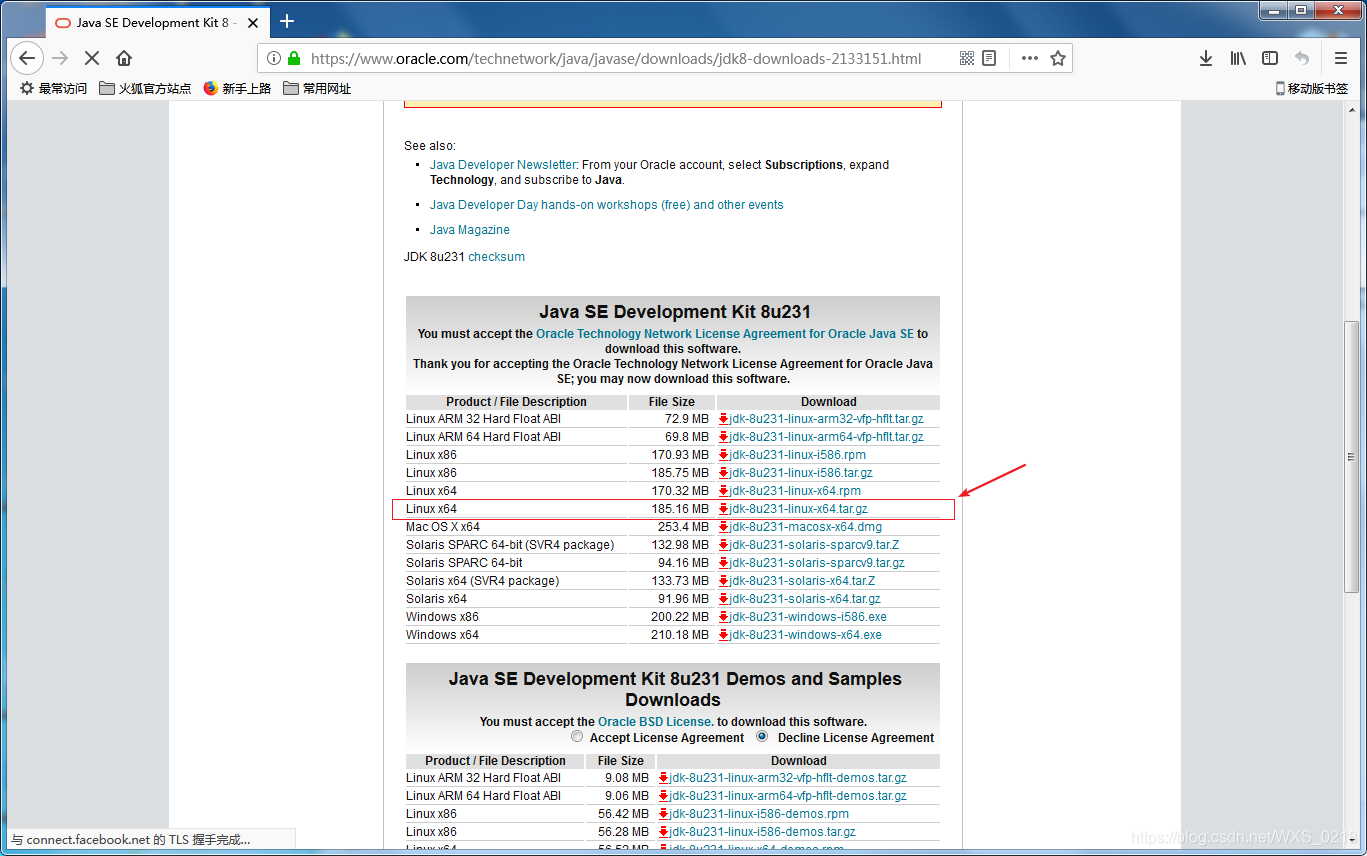Select Accept License Agreement radio button
Image resolution: width=1367 pixels, height=856 pixels.
(x=577, y=736)
